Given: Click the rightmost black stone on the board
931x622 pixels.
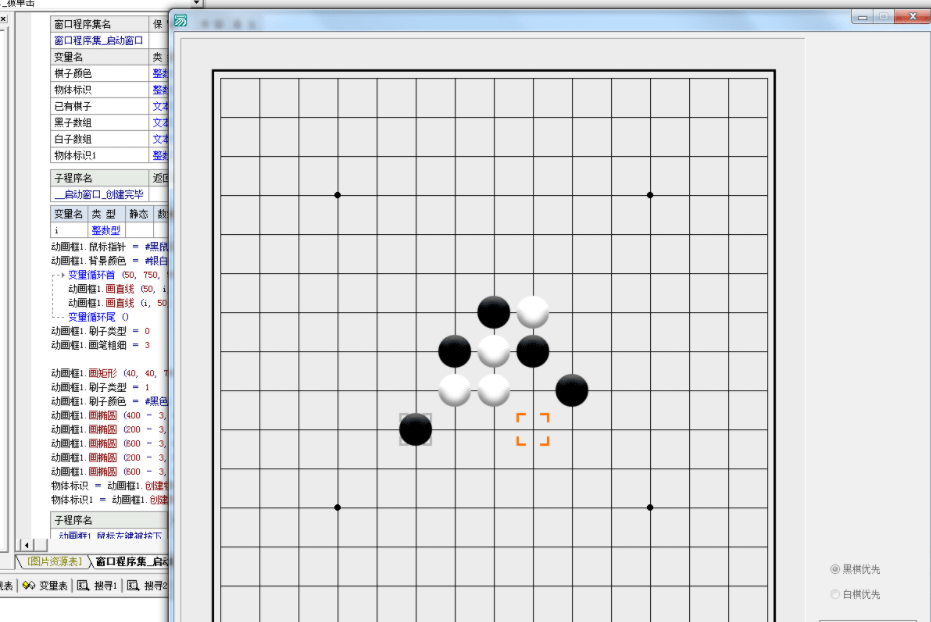Looking at the screenshot, I should pos(571,390).
